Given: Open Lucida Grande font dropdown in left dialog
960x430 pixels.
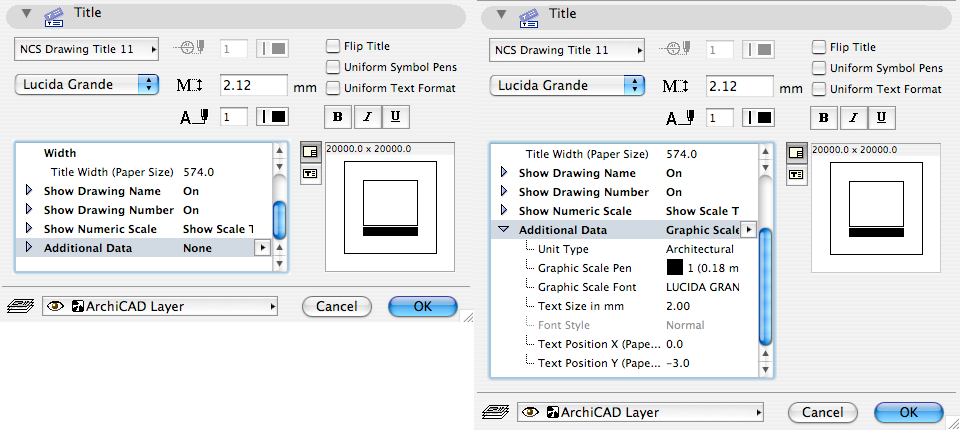Looking at the screenshot, I should 86,85.
